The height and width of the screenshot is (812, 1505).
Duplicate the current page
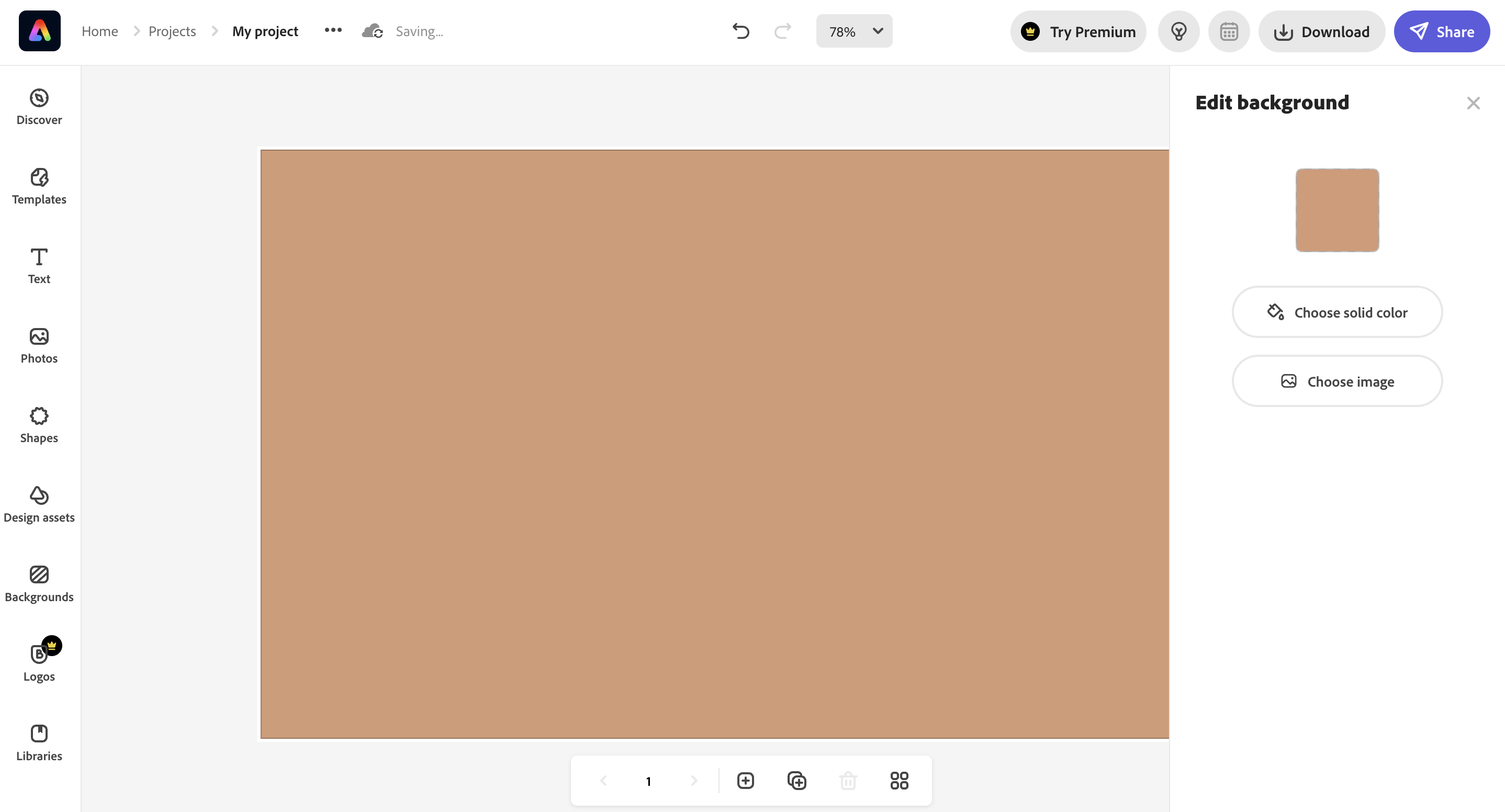[797, 781]
